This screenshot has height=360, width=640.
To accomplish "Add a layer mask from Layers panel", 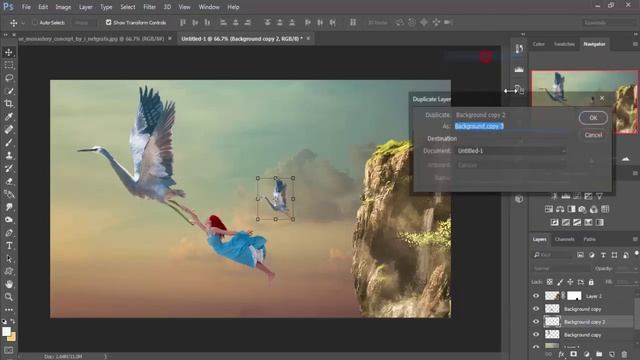I will point(573,354).
